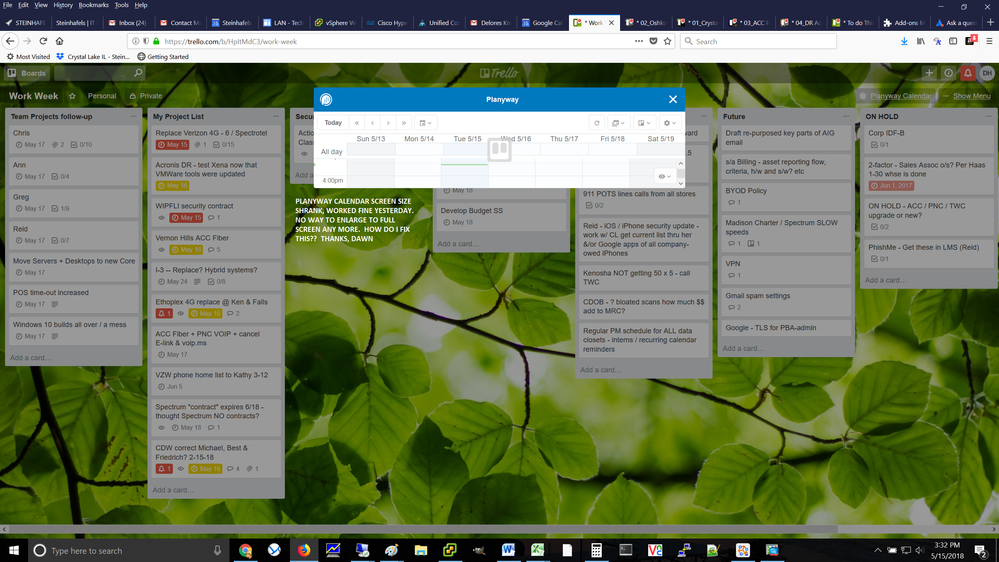Click board horizontal scrollbar
The height and width of the screenshot is (562, 999).
coord(422,530)
